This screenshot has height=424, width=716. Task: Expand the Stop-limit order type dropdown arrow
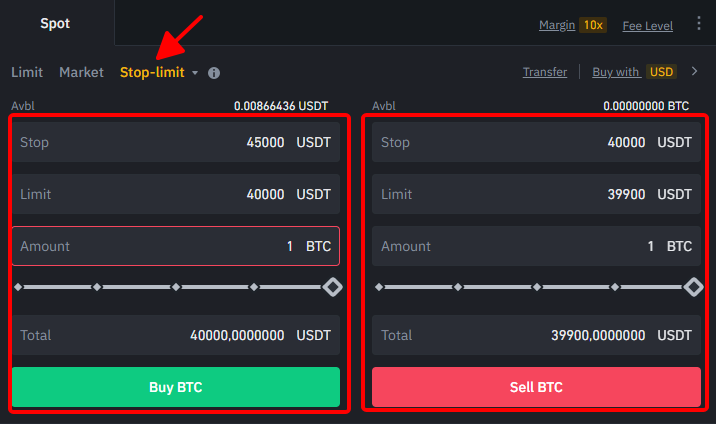(195, 73)
